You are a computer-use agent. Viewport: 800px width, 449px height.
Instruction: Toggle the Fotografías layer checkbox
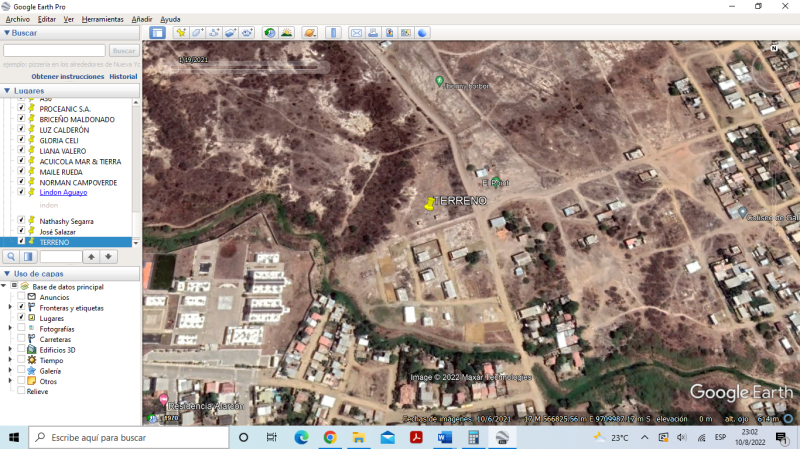[21, 329]
